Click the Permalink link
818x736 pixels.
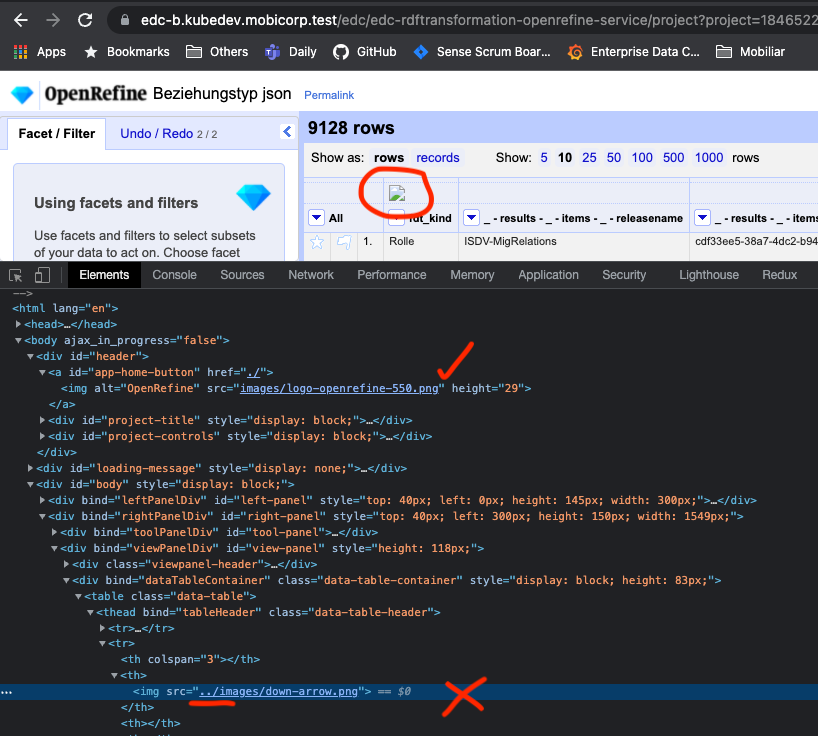point(329,95)
